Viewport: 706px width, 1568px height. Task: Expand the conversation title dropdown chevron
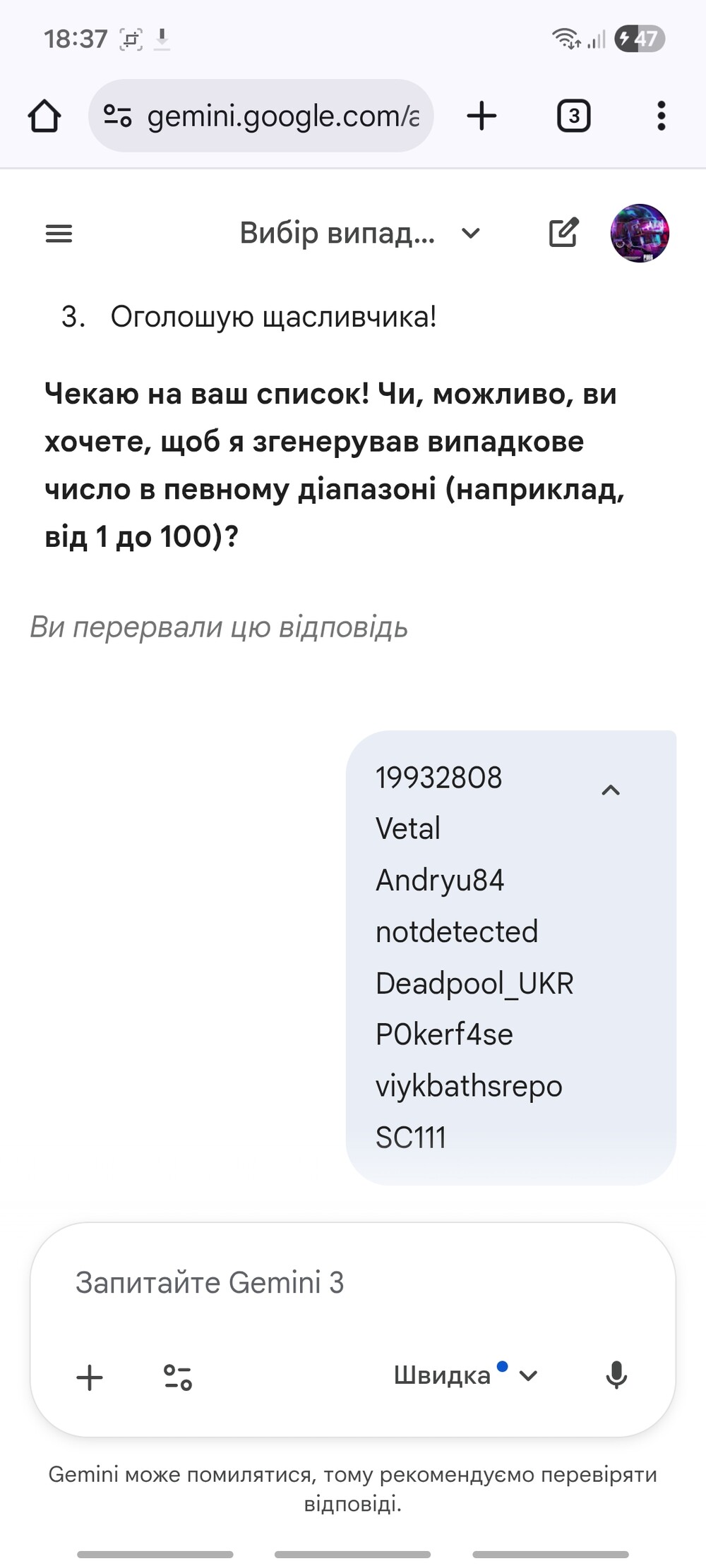click(x=471, y=233)
